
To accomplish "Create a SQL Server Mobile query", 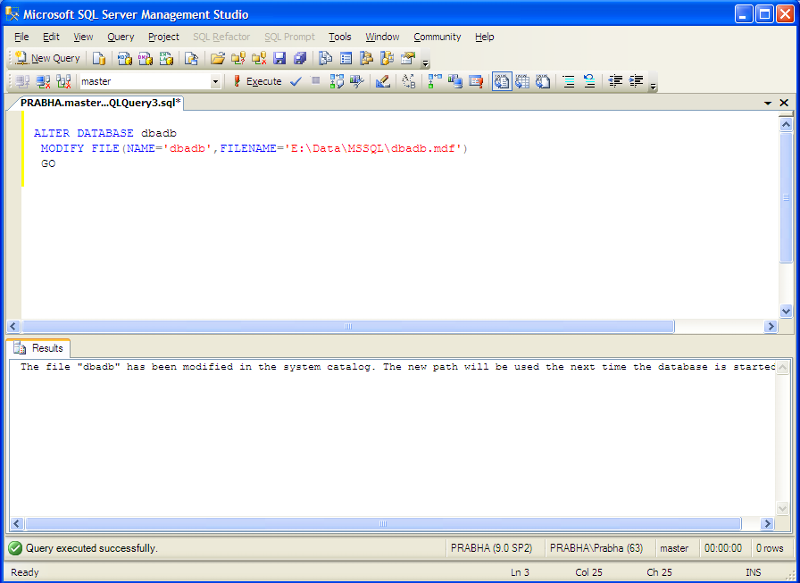I will coord(191,58).
